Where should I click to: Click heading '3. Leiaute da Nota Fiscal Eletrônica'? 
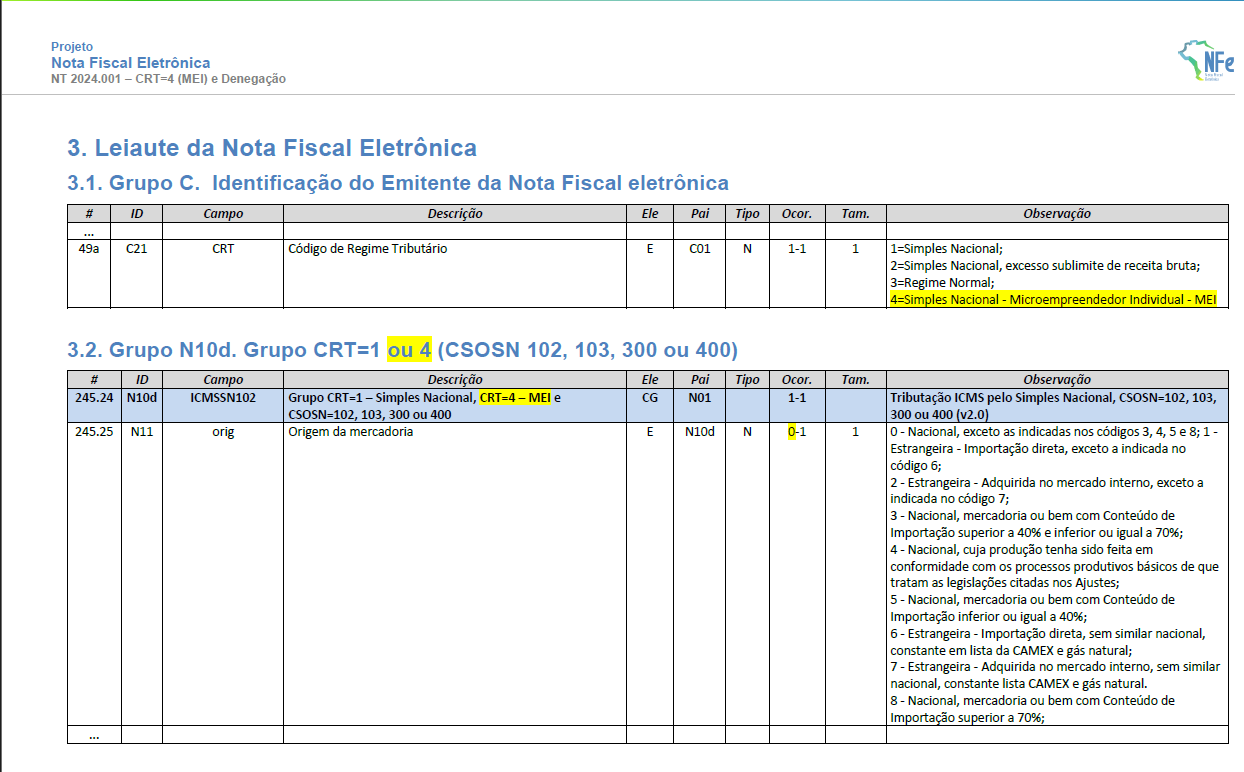point(272,148)
